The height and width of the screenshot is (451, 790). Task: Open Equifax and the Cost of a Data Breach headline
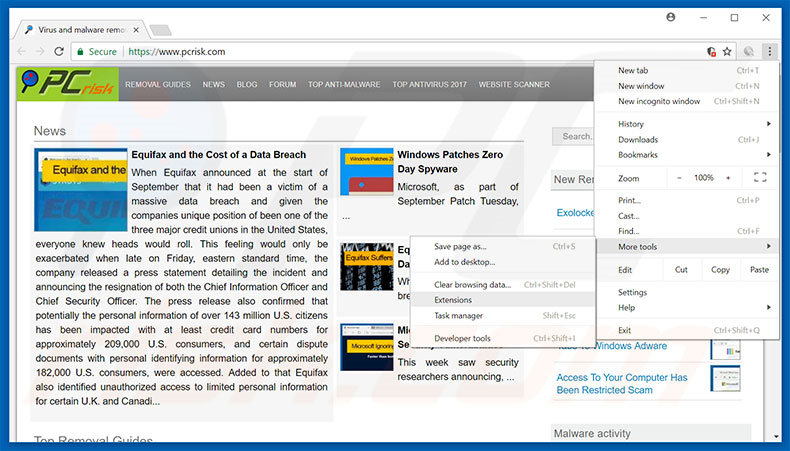(x=219, y=155)
